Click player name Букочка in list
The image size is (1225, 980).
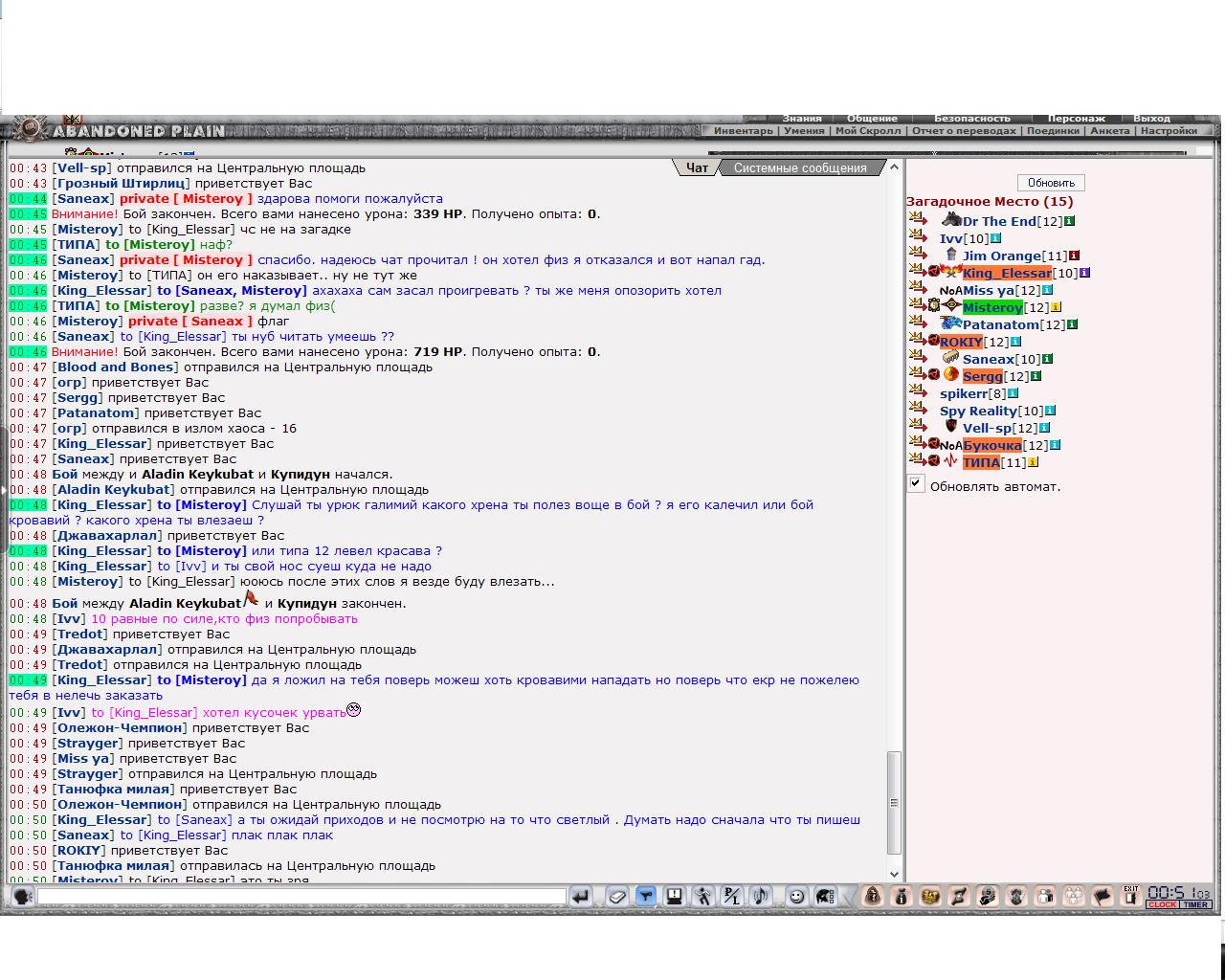(991, 445)
